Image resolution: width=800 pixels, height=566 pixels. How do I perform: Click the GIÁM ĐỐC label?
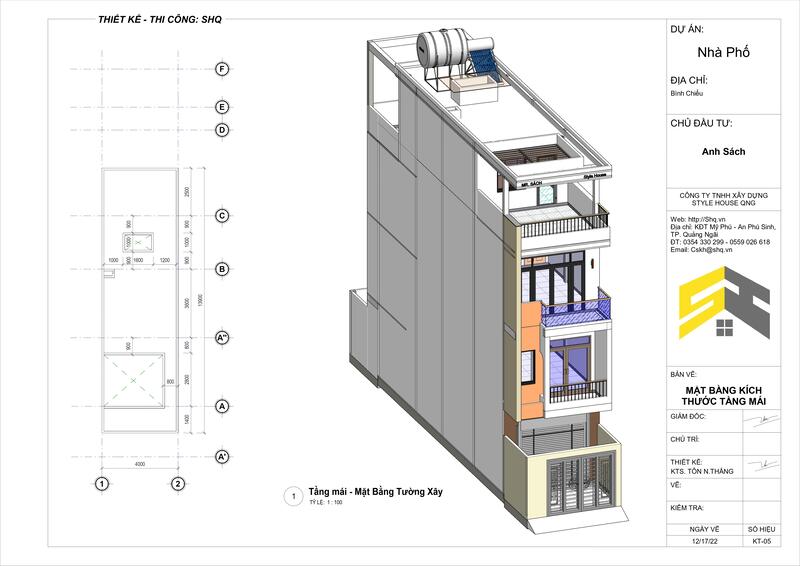[x=688, y=416]
